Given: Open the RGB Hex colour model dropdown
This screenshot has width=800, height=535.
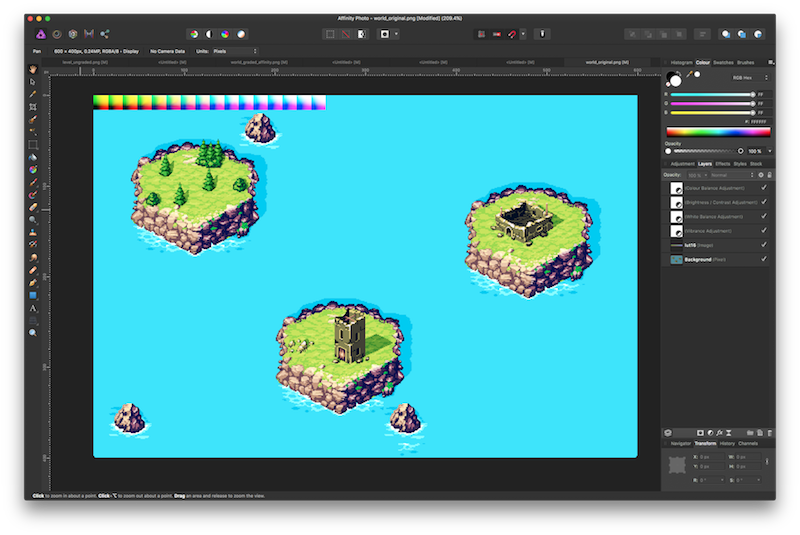Looking at the screenshot, I should [751, 77].
